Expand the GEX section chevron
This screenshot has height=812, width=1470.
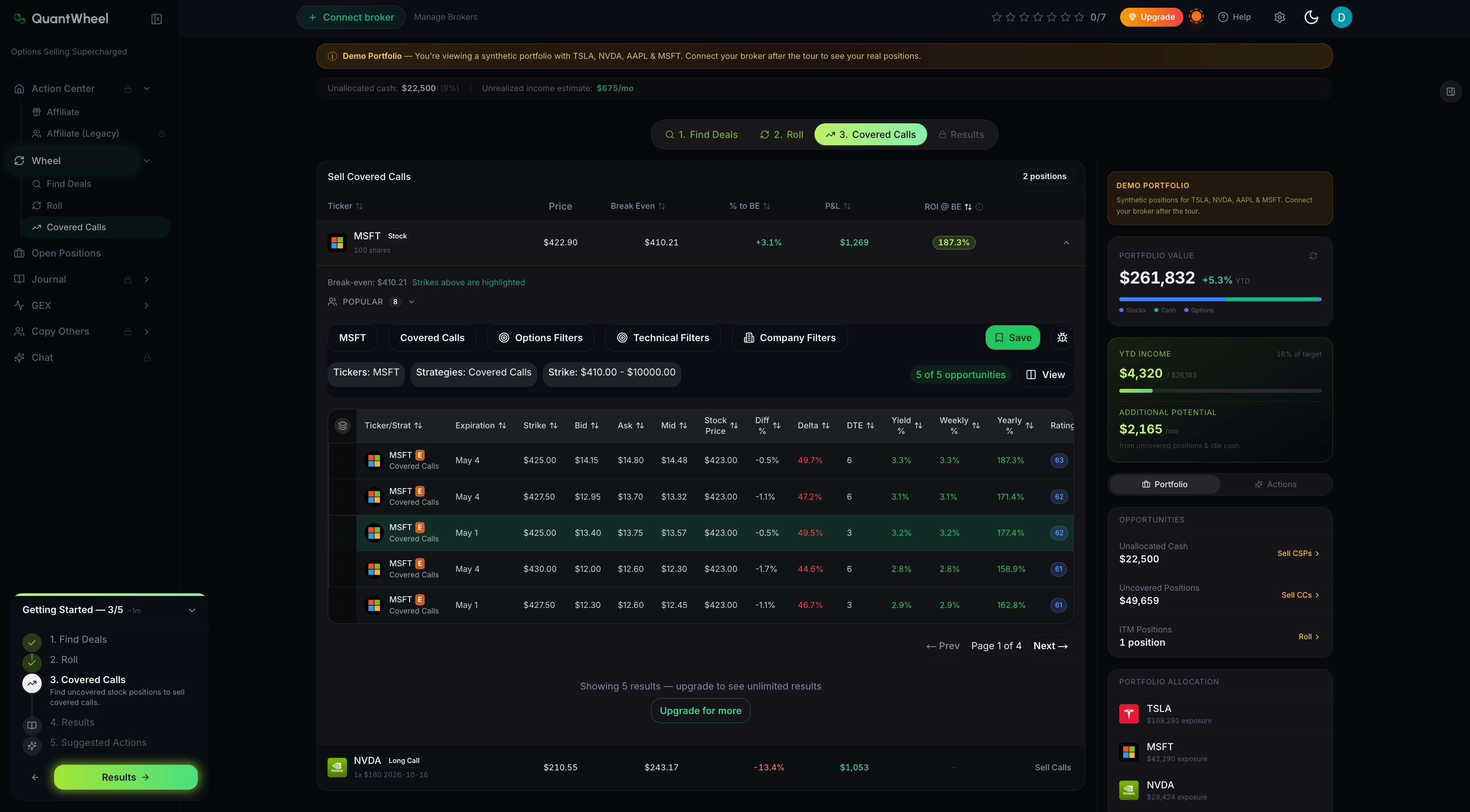[x=147, y=305]
